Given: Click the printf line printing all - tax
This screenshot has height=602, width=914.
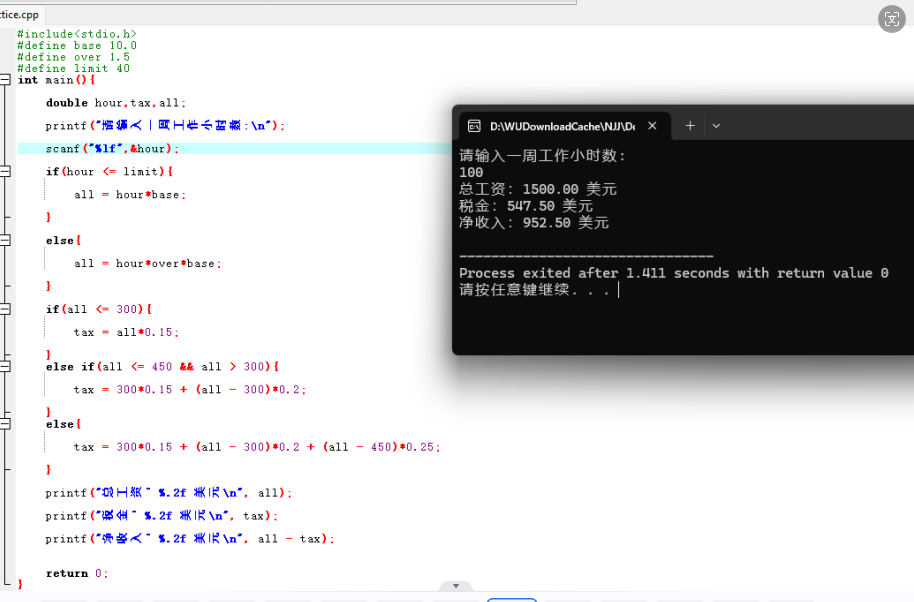Looking at the screenshot, I should coord(189,538).
